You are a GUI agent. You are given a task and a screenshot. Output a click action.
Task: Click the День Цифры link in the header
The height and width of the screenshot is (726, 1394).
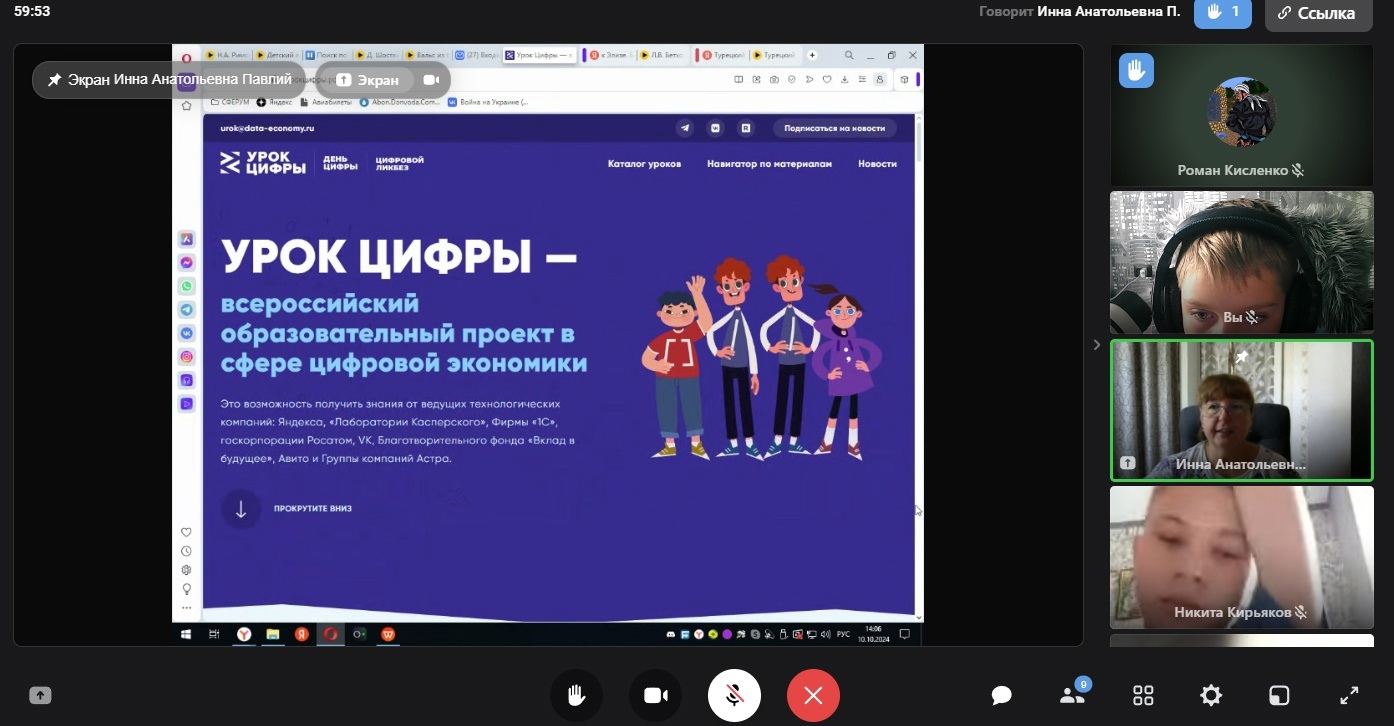(340, 163)
